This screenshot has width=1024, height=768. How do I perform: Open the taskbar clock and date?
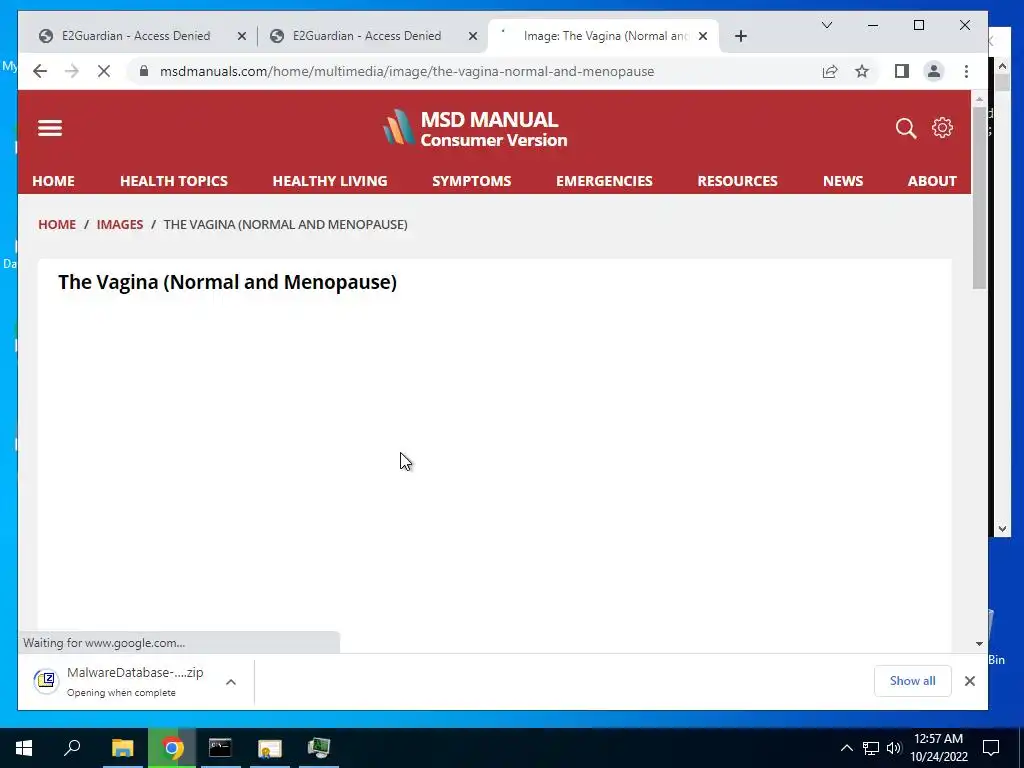point(938,748)
